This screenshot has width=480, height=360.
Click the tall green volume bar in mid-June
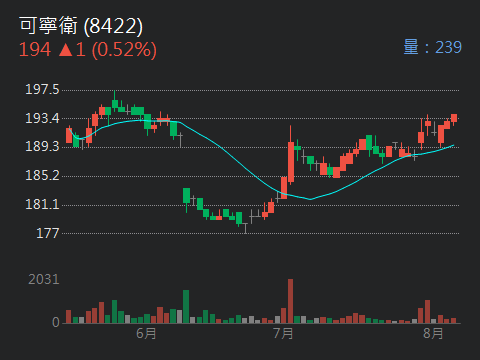point(186,307)
